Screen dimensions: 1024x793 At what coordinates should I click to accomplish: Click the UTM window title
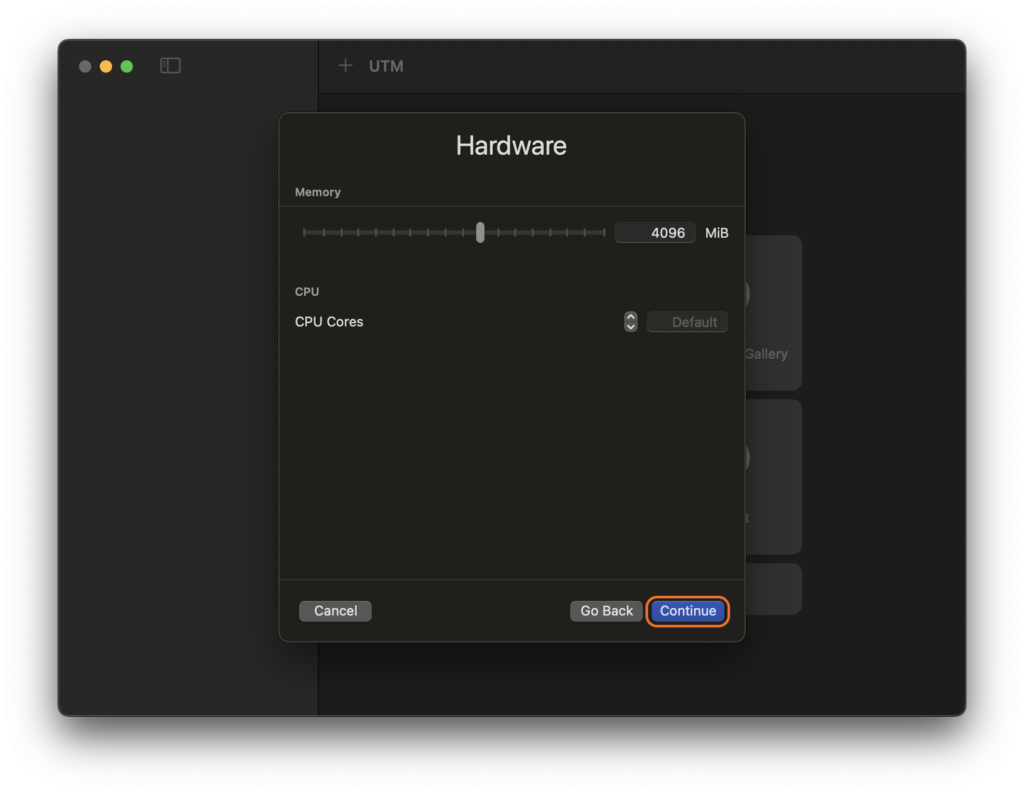click(x=386, y=66)
